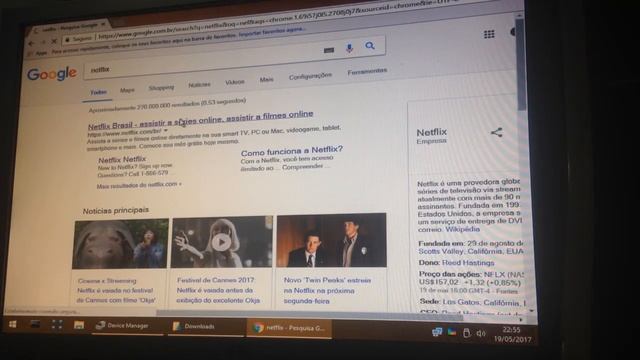Click the network icon in system tray
Viewport: 640px width, 360px height.
coord(437,332)
